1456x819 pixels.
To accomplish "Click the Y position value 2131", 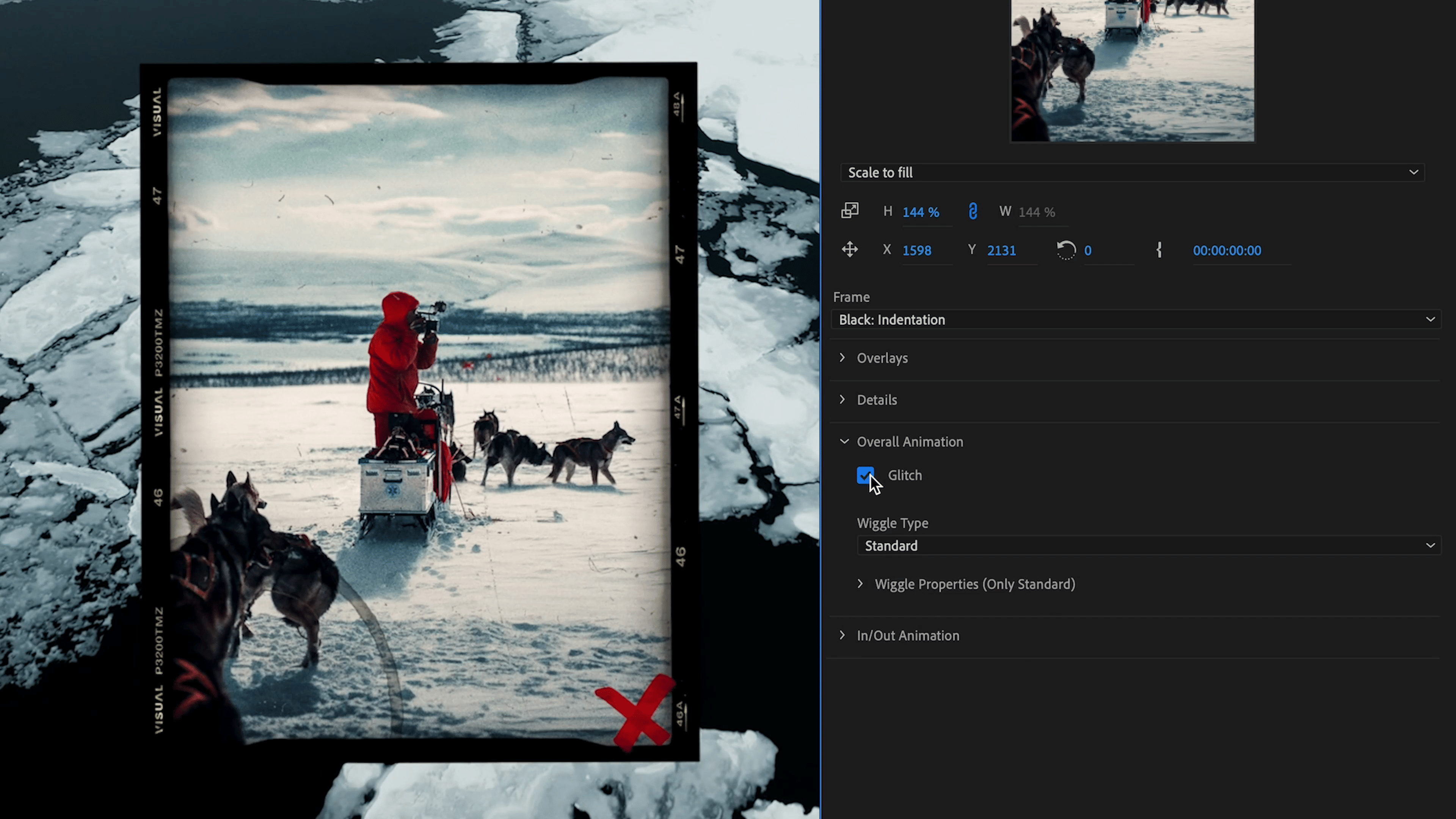I will tap(1001, 250).
